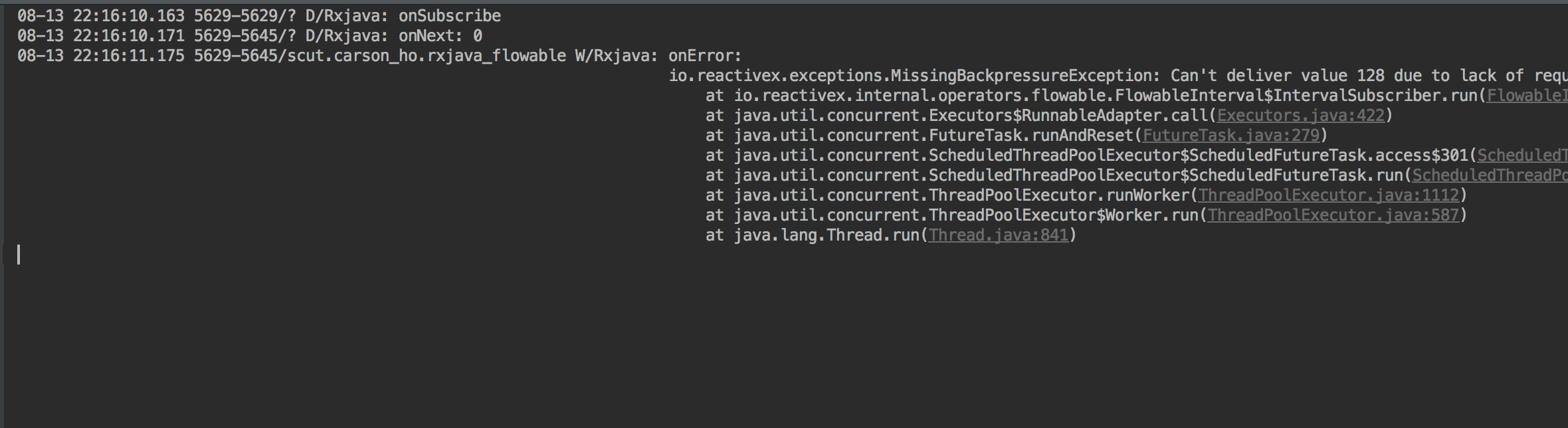Open the FutureTask.java:279 source link
Image resolution: width=1568 pixels, height=428 pixels.
point(1230,136)
